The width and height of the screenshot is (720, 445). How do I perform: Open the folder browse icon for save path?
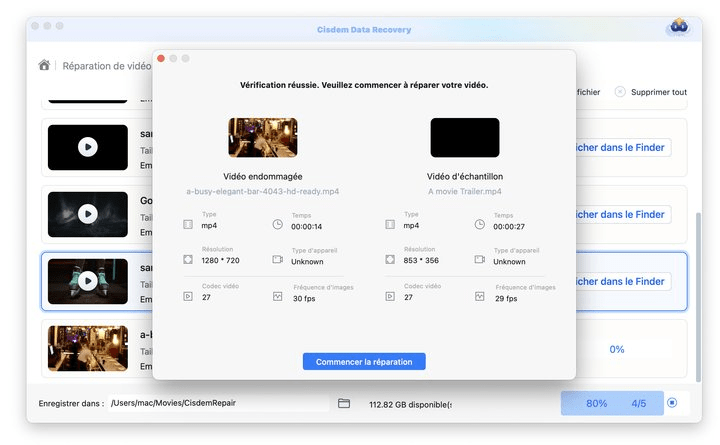click(x=344, y=403)
